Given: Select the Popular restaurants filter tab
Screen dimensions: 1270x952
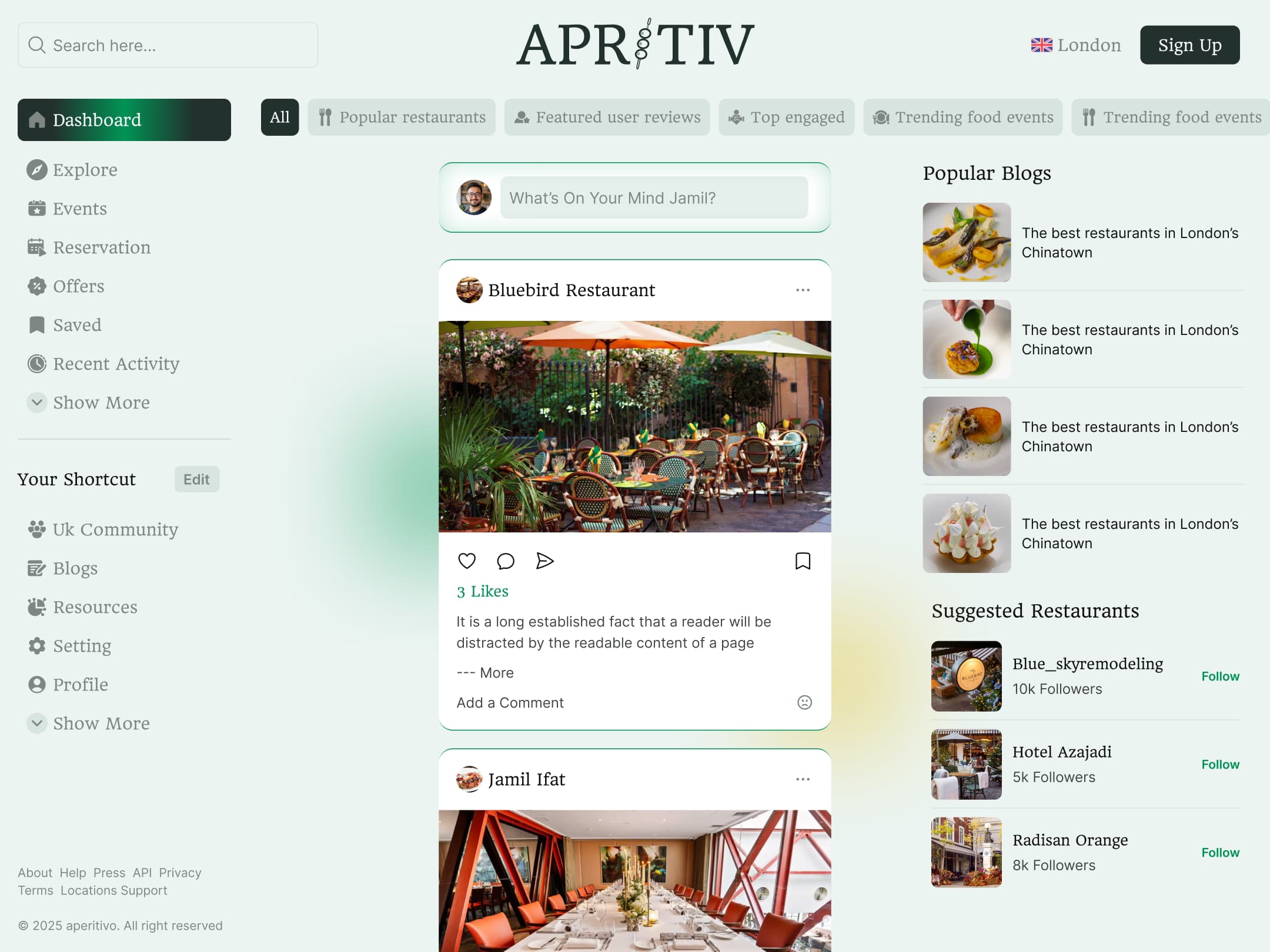Looking at the screenshot, I should point(402,118).
